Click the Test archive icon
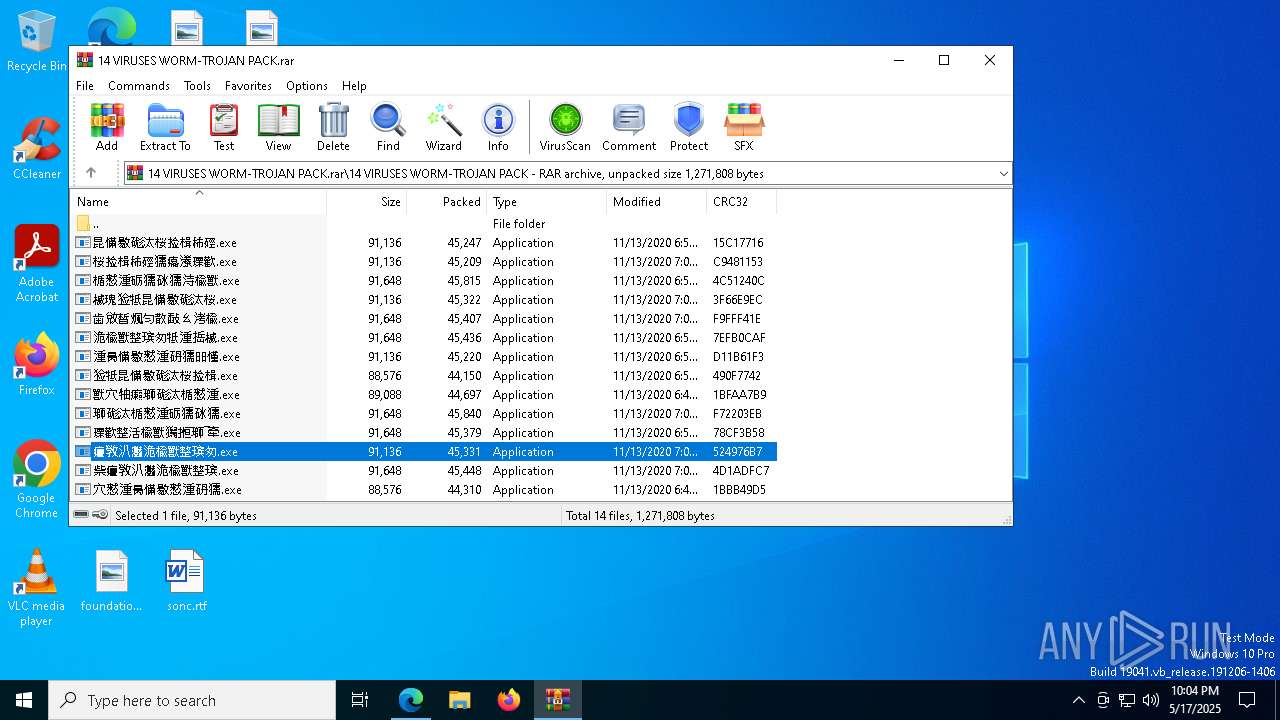Screen dimensions: 1280x720 click(224, 127)
